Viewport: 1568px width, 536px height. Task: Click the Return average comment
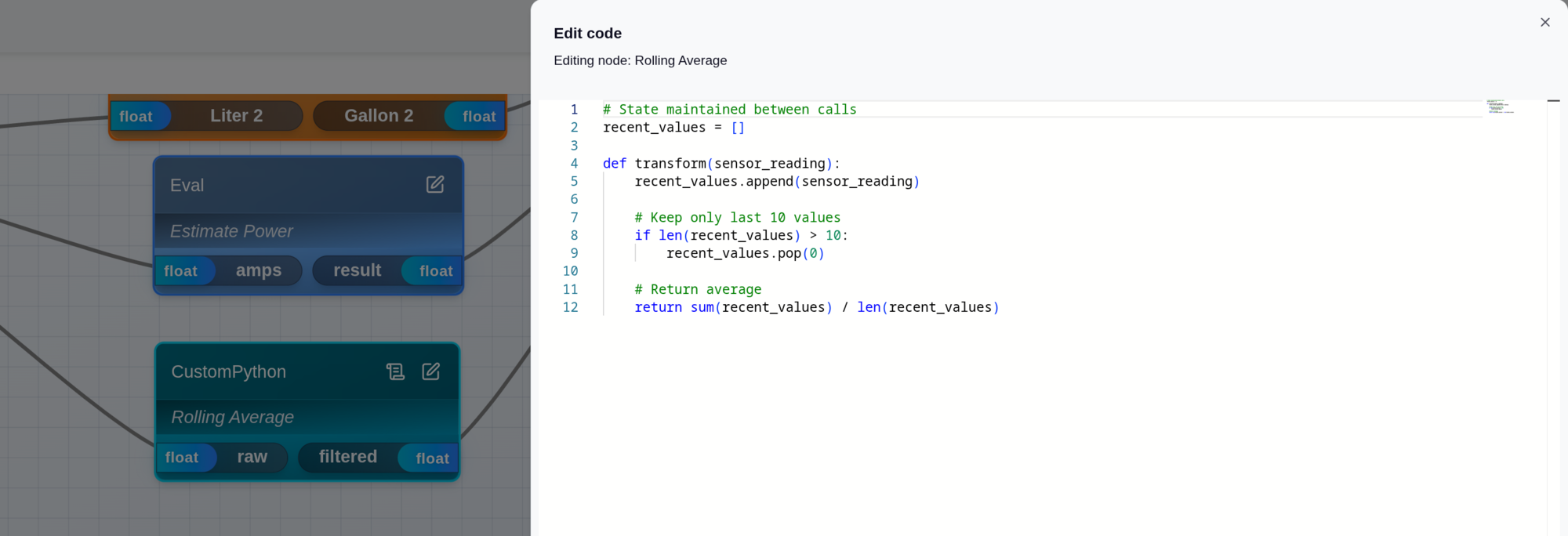click(698, 290)
